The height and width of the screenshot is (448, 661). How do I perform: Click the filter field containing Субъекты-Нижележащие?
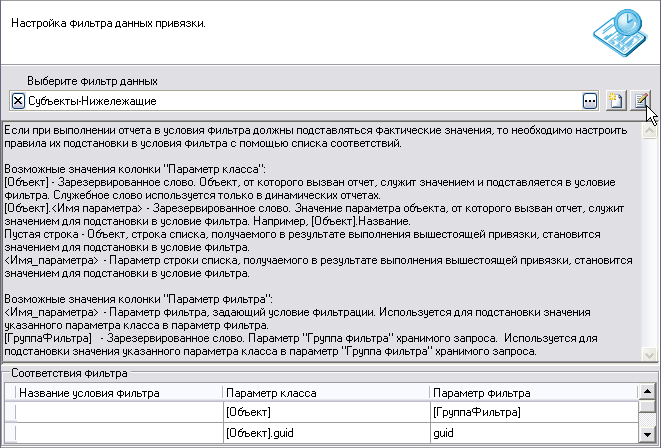coord(304,101)
